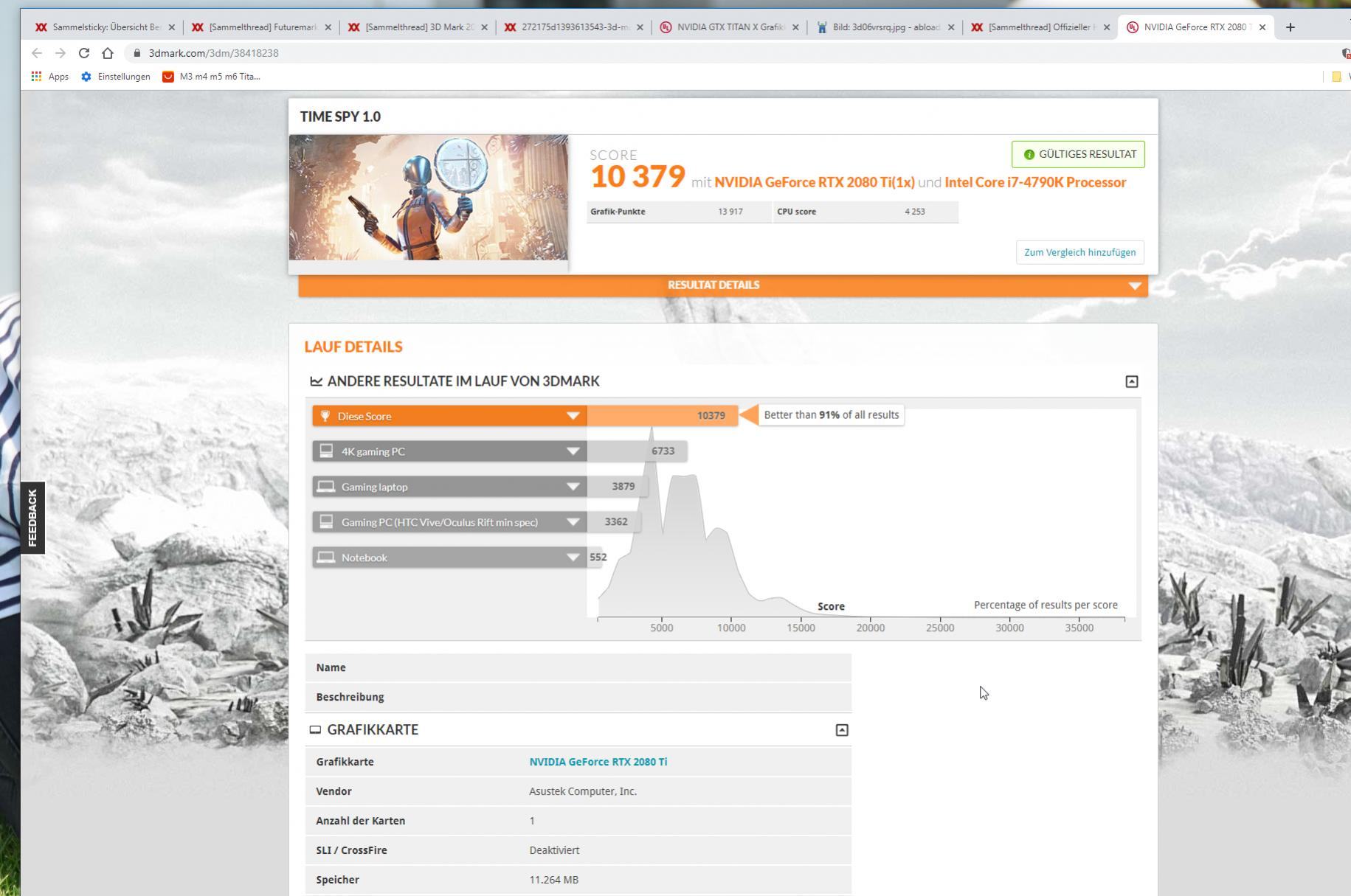Open a new browser tab
This screenshot has width=1351, height=896.
point(1290,27)
